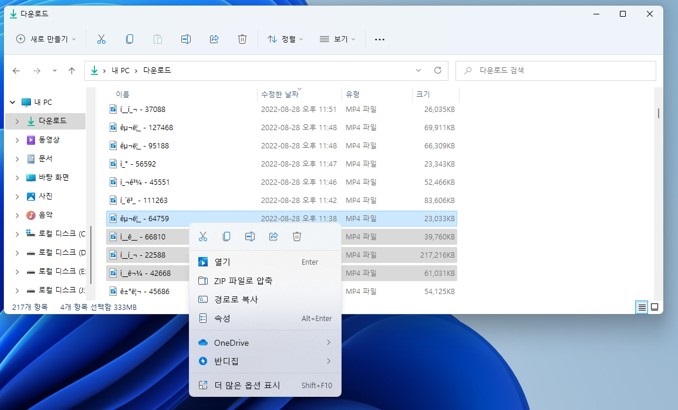Viewport: 678px width, 410px height.
Task: Expand the 바탕 화면 tree node
Action: (x=17, y=178)
